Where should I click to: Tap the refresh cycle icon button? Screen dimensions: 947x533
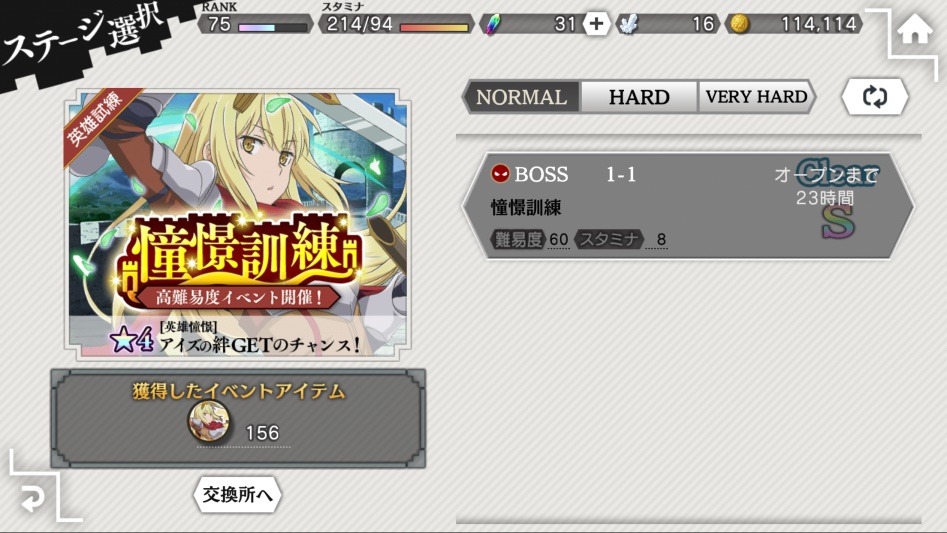click(x=875, y=97)
